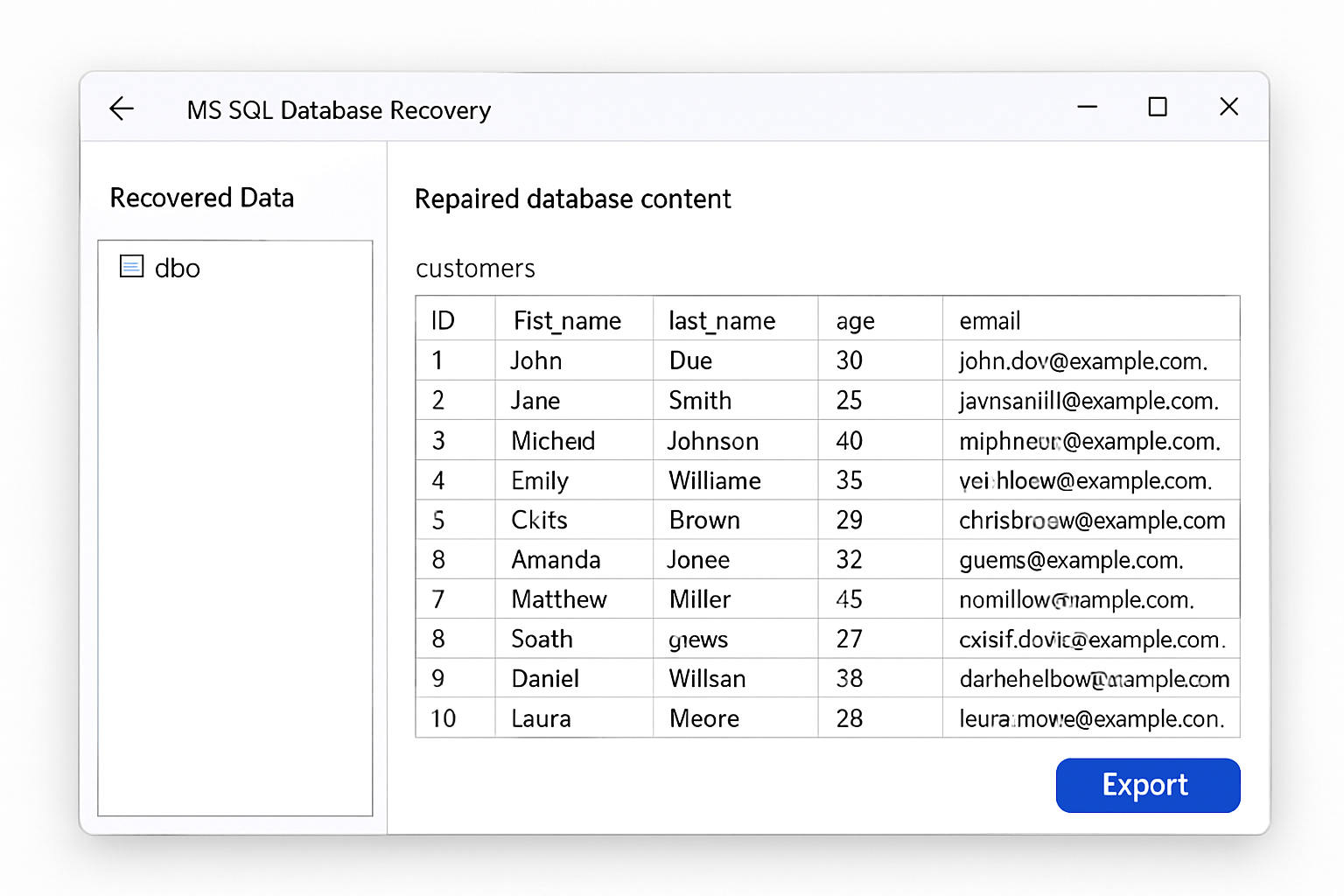Select age cell 29 in Brown's row
The image size is (1344, 896).
pyautogui.click(x=880, y=520)
